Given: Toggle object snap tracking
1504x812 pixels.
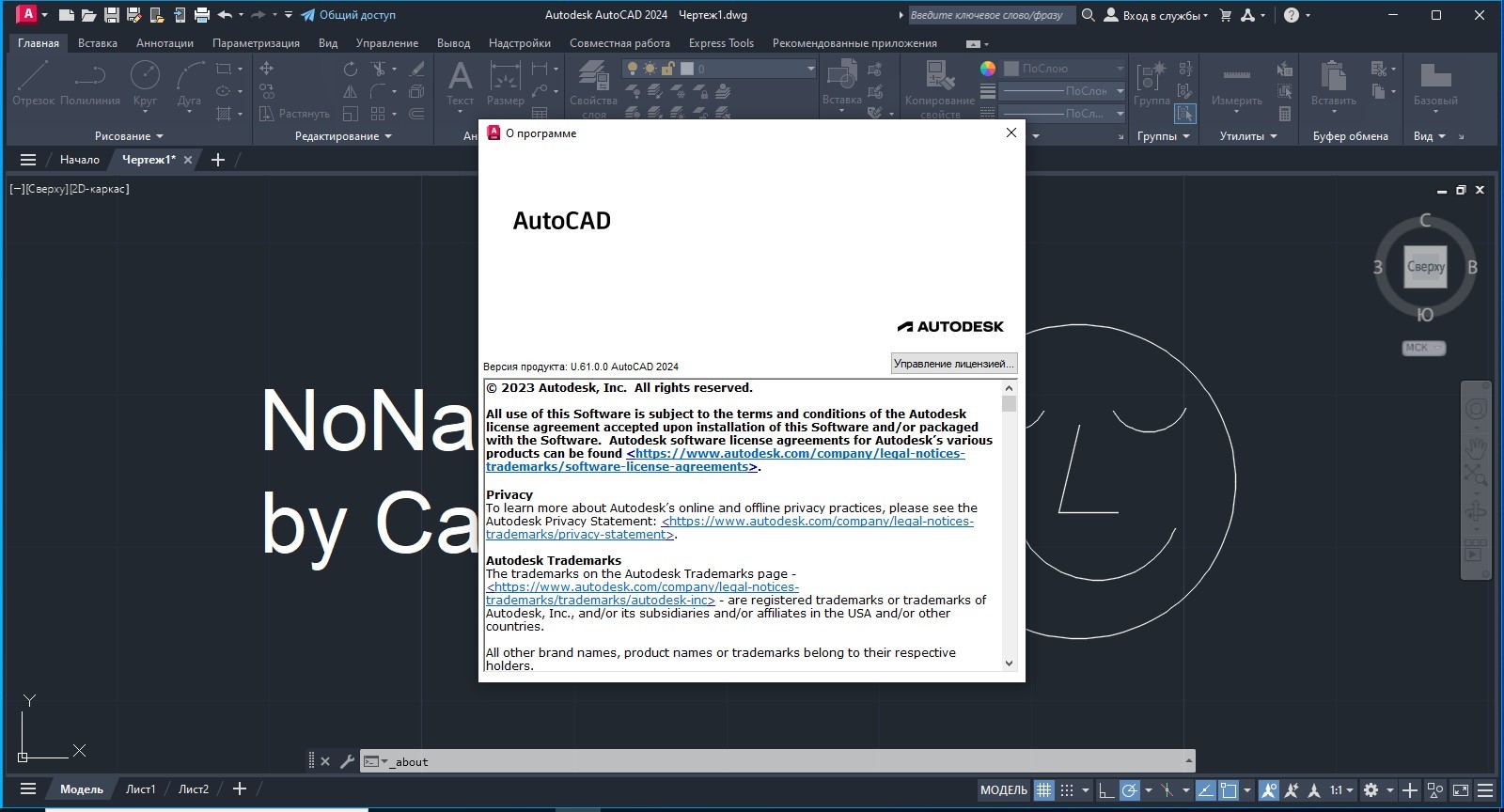Looking at the screenshot, I should [x=1206, y=790].
